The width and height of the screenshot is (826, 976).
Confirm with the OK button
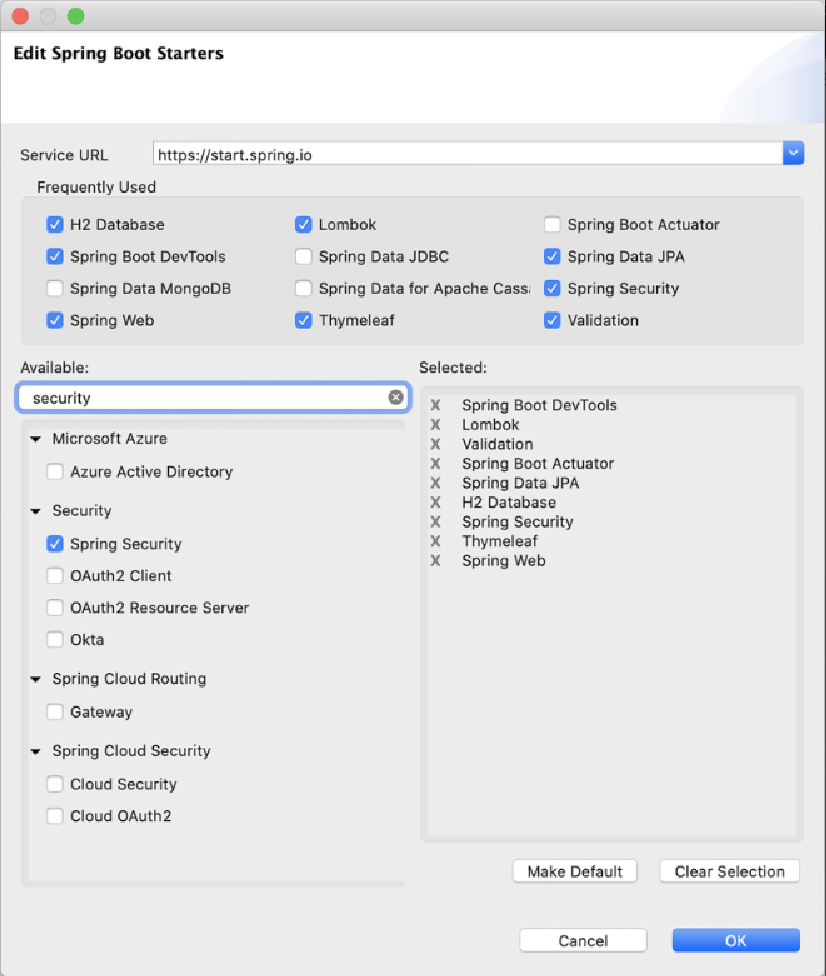pos(736,941)
